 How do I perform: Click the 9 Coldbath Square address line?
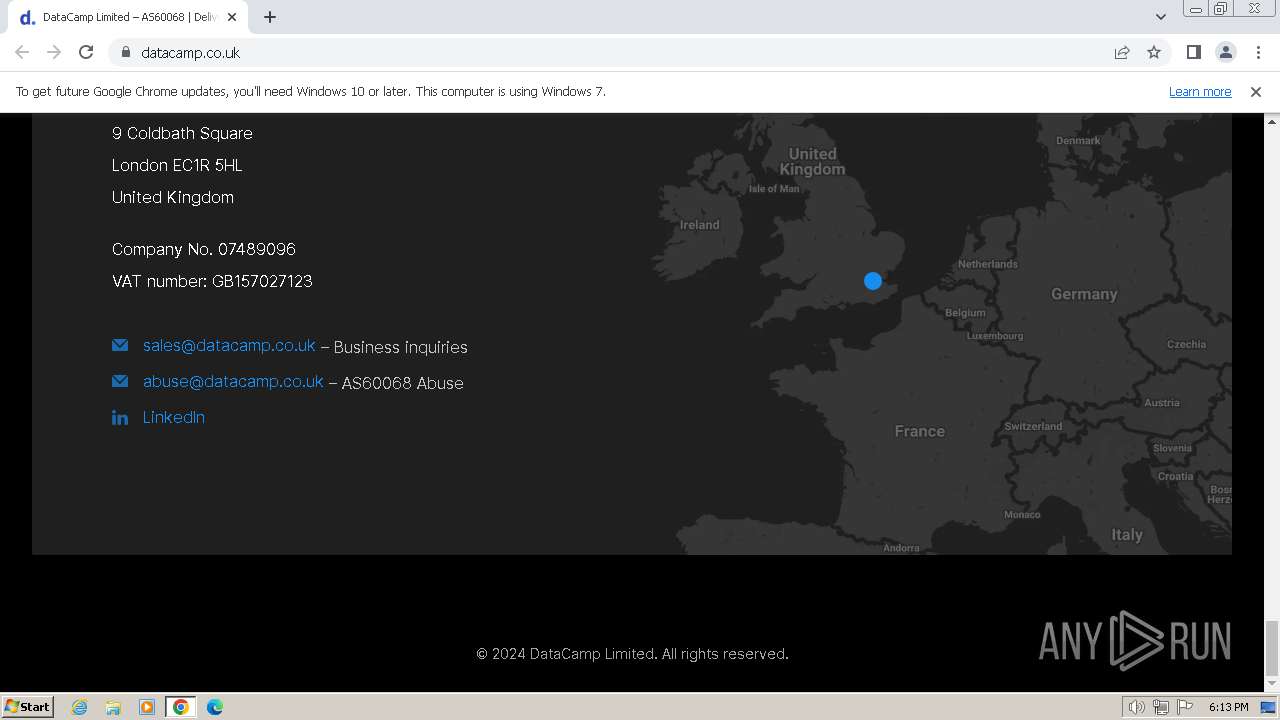click(182, 133)
